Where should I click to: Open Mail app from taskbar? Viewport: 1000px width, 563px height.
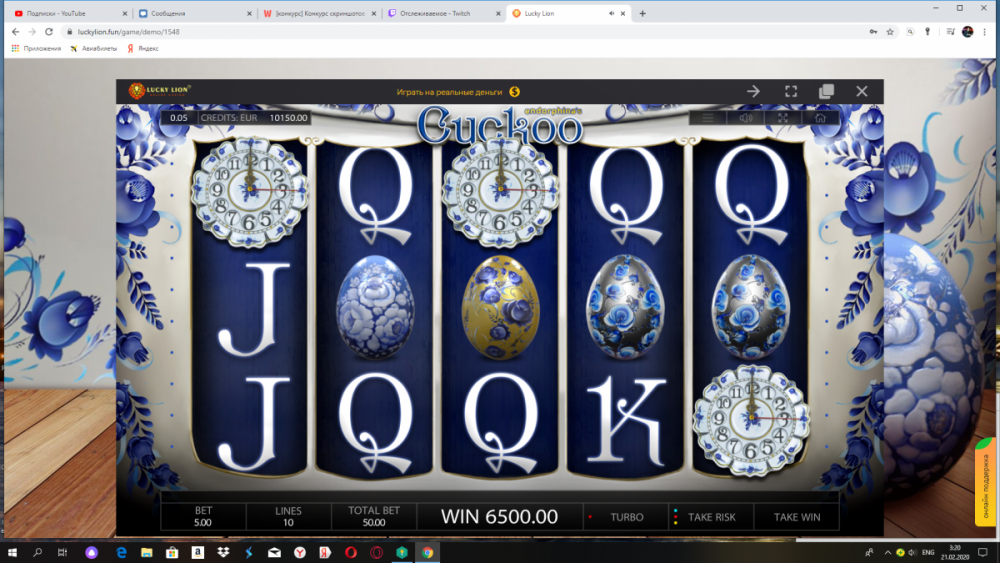tap(274, 552)
